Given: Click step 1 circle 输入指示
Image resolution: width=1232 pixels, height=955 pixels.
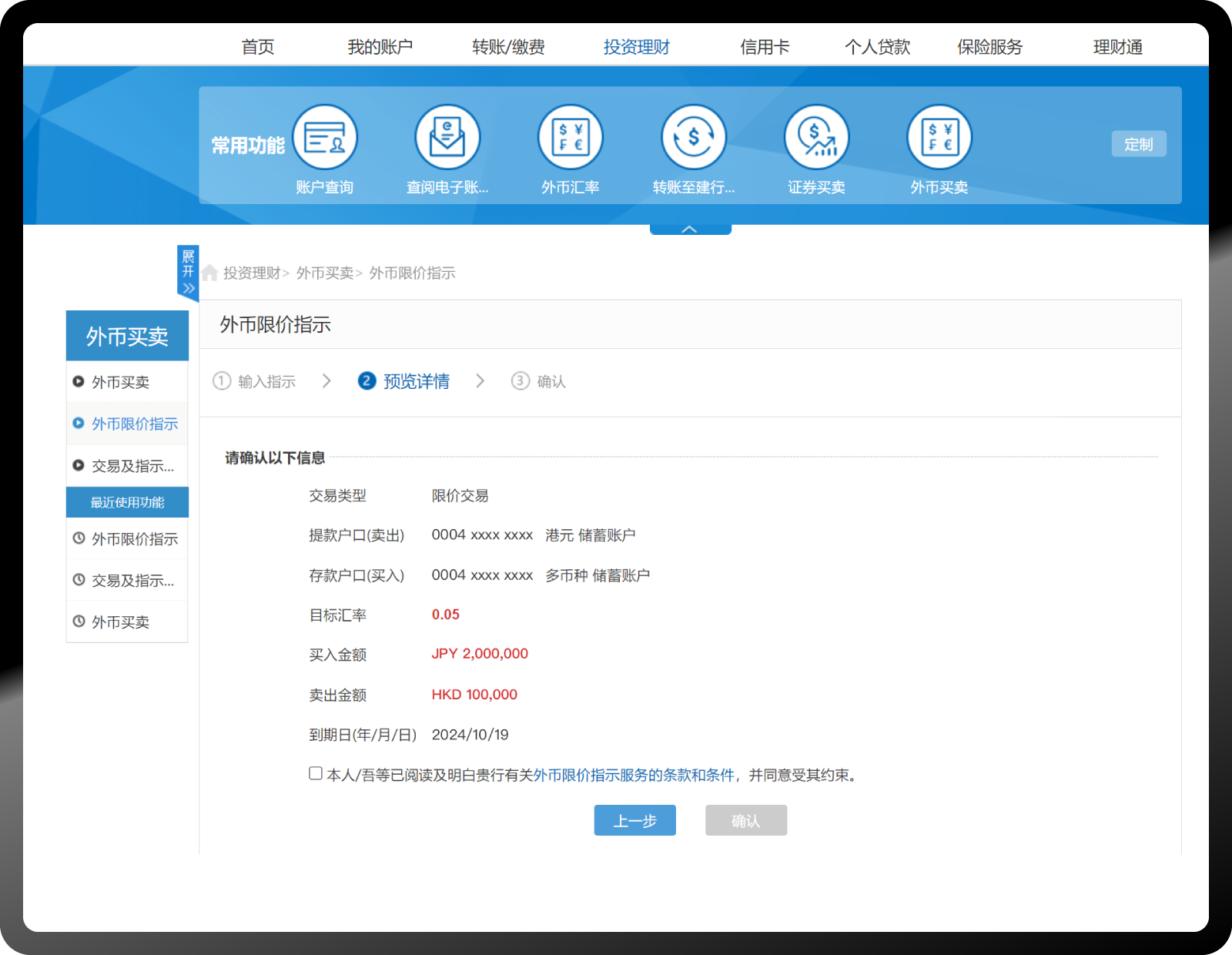Looking at the screenshot, I should [222, 380].
